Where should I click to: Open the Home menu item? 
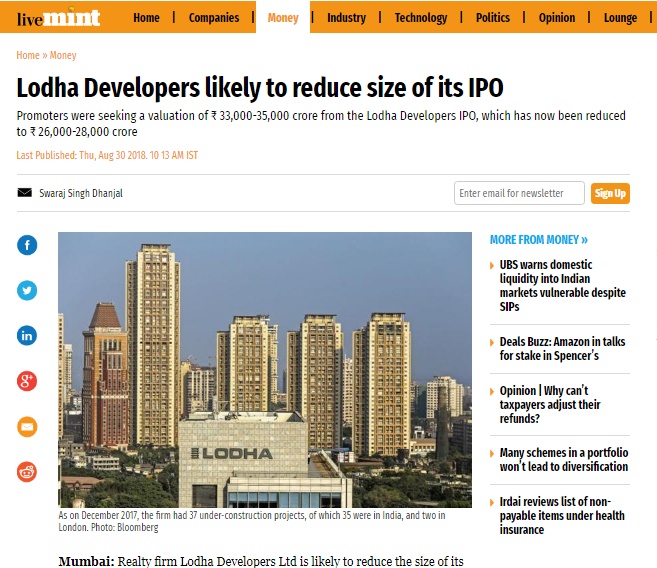click(x=146, y=18)
